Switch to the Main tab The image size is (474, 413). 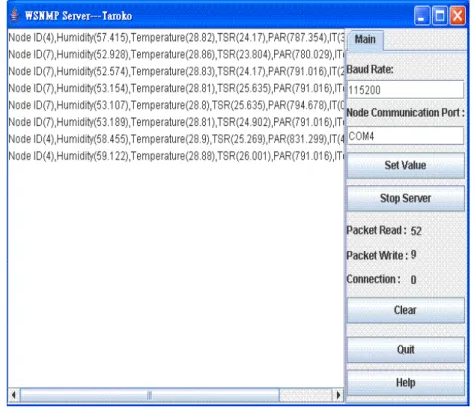(365, 40)
